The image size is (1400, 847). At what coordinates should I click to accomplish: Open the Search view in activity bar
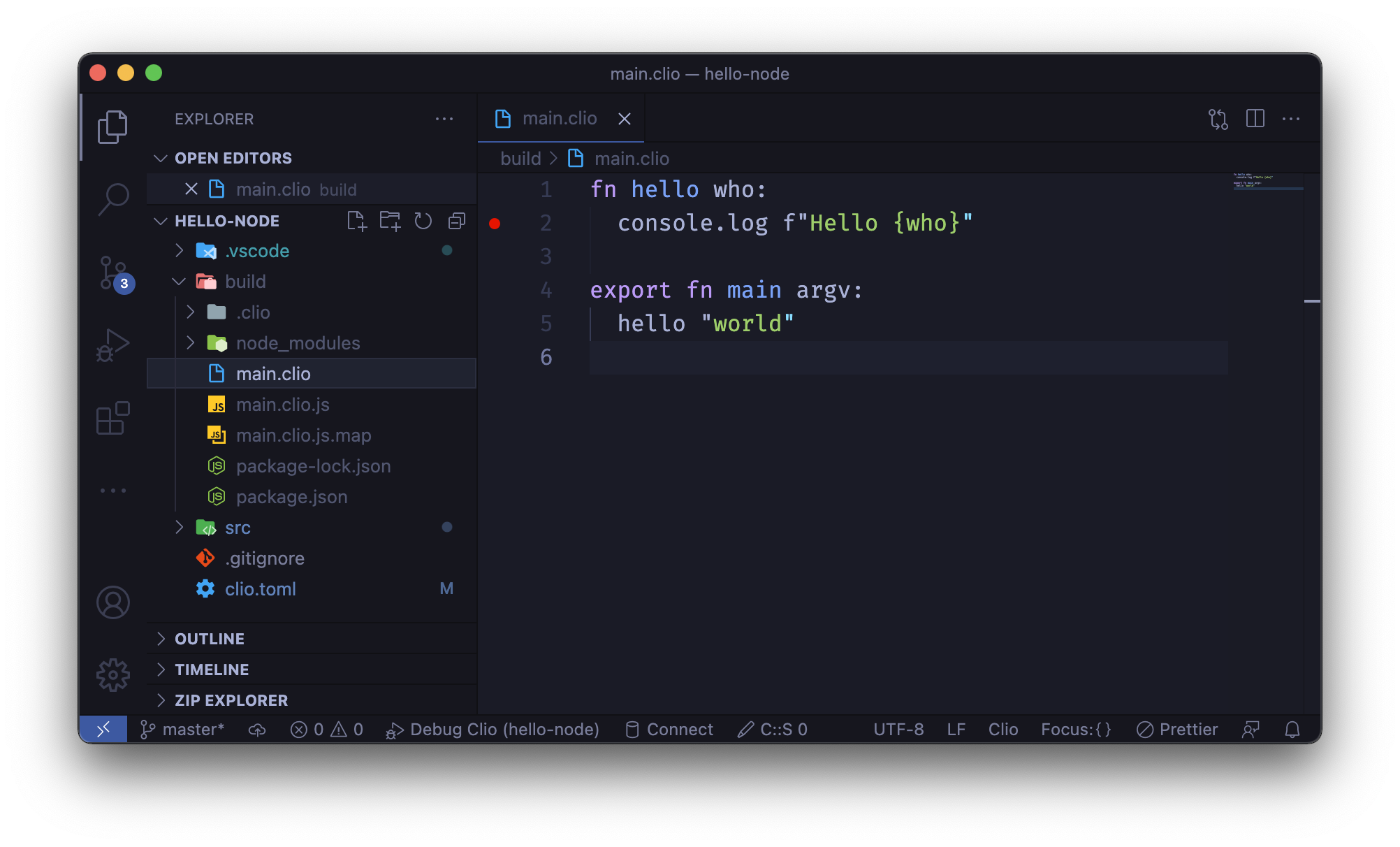112,199
